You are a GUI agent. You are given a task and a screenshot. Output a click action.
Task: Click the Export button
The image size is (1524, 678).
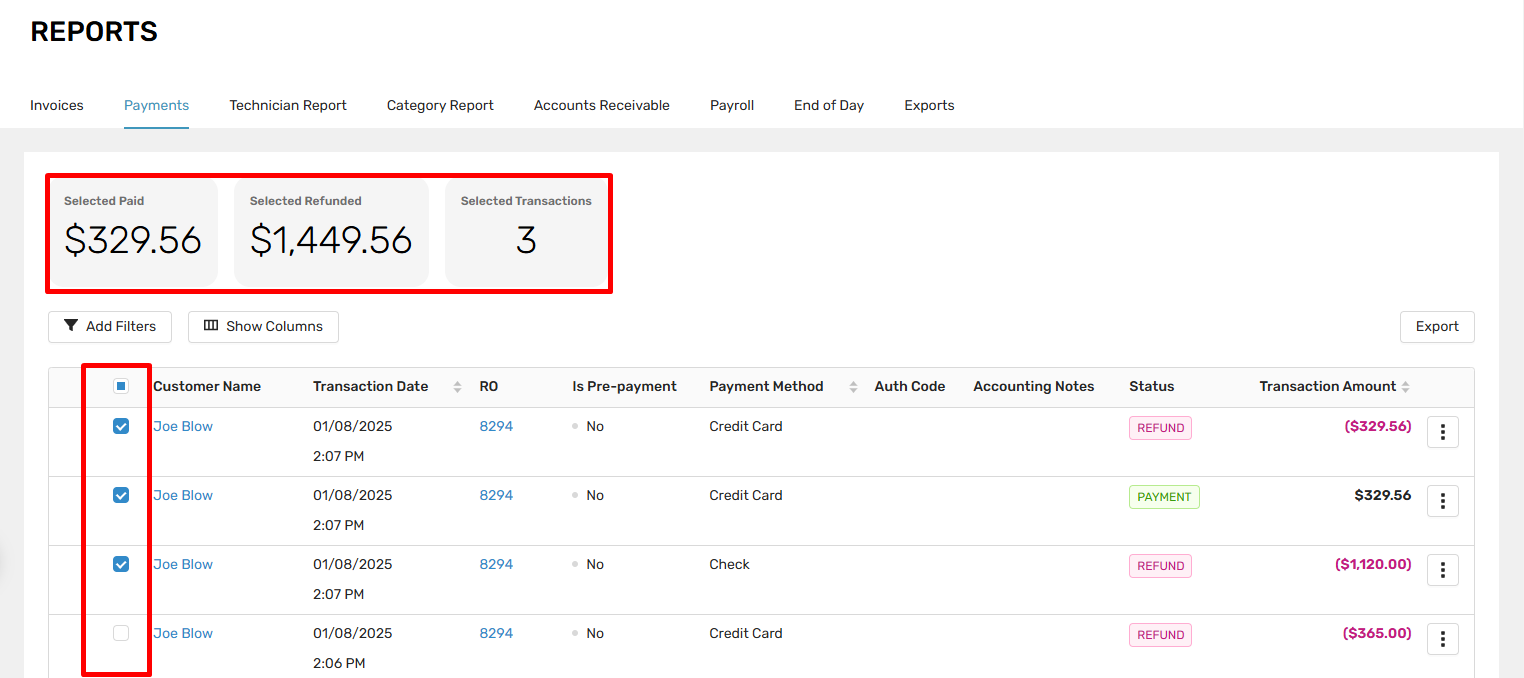click(1437, 326)
